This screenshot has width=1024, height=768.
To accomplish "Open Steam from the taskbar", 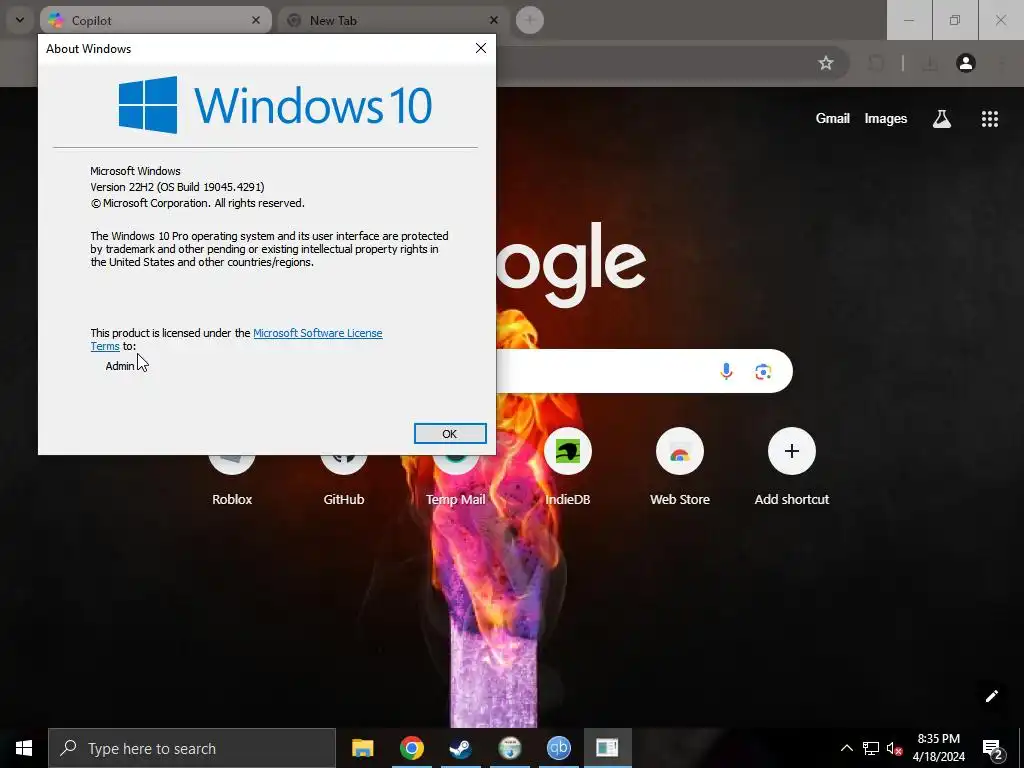I will (x=460, y=748).
